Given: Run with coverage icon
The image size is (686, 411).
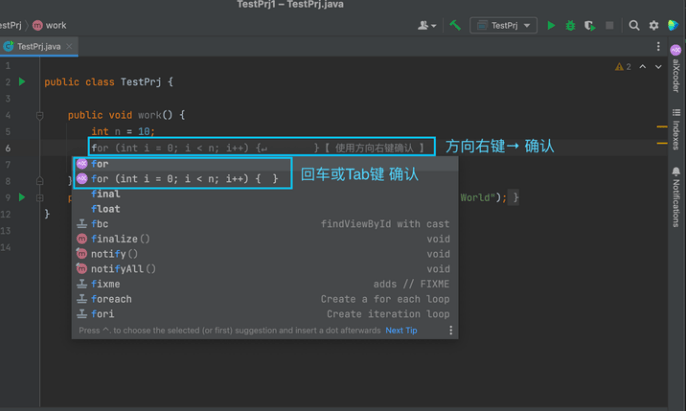Looking at the screenshot, I should (x=590, y=26).
